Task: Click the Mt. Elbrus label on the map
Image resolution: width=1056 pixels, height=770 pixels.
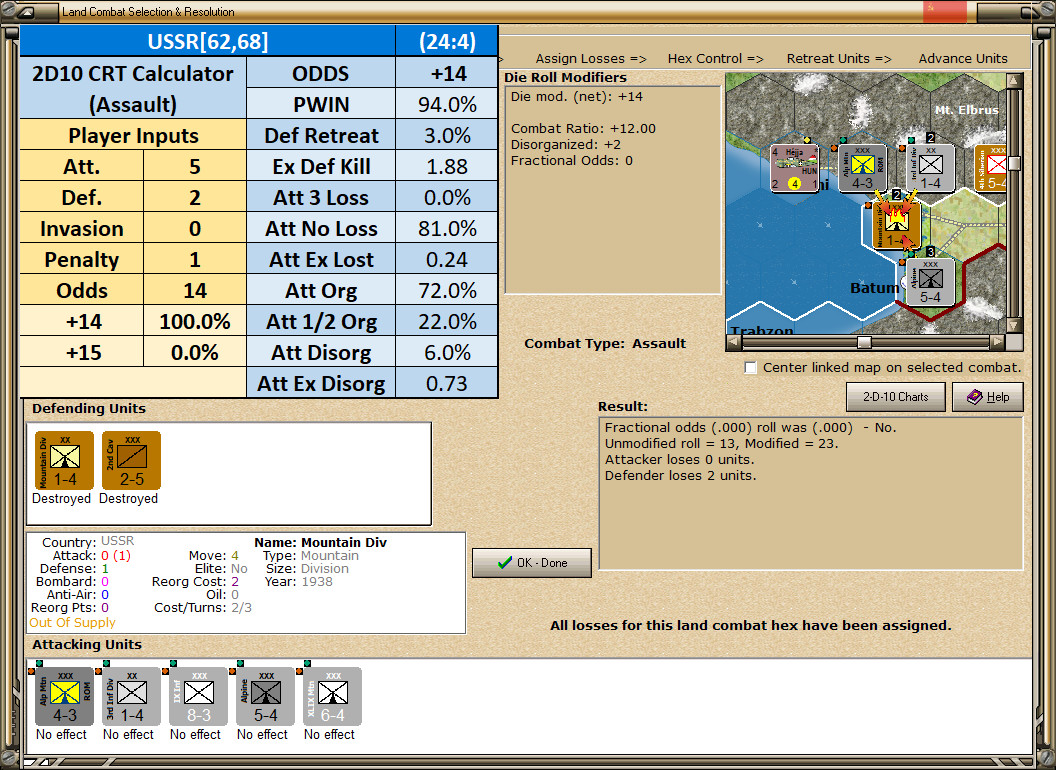Action: pos(966,109)
